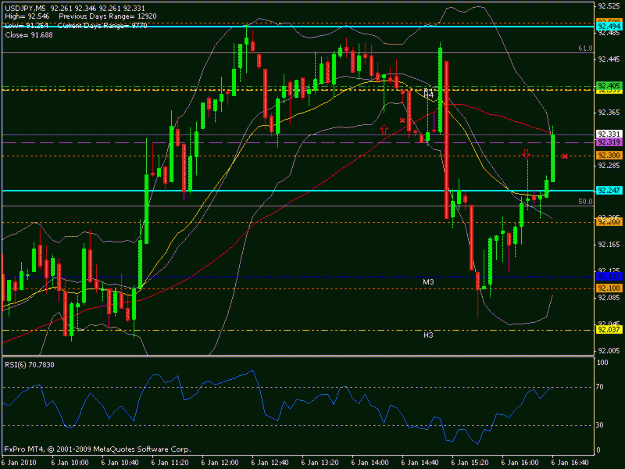Viewport: 625px width, 469px height.
Task: Click the 6 Jan 12:40 time label
Action: click(269, 463)
